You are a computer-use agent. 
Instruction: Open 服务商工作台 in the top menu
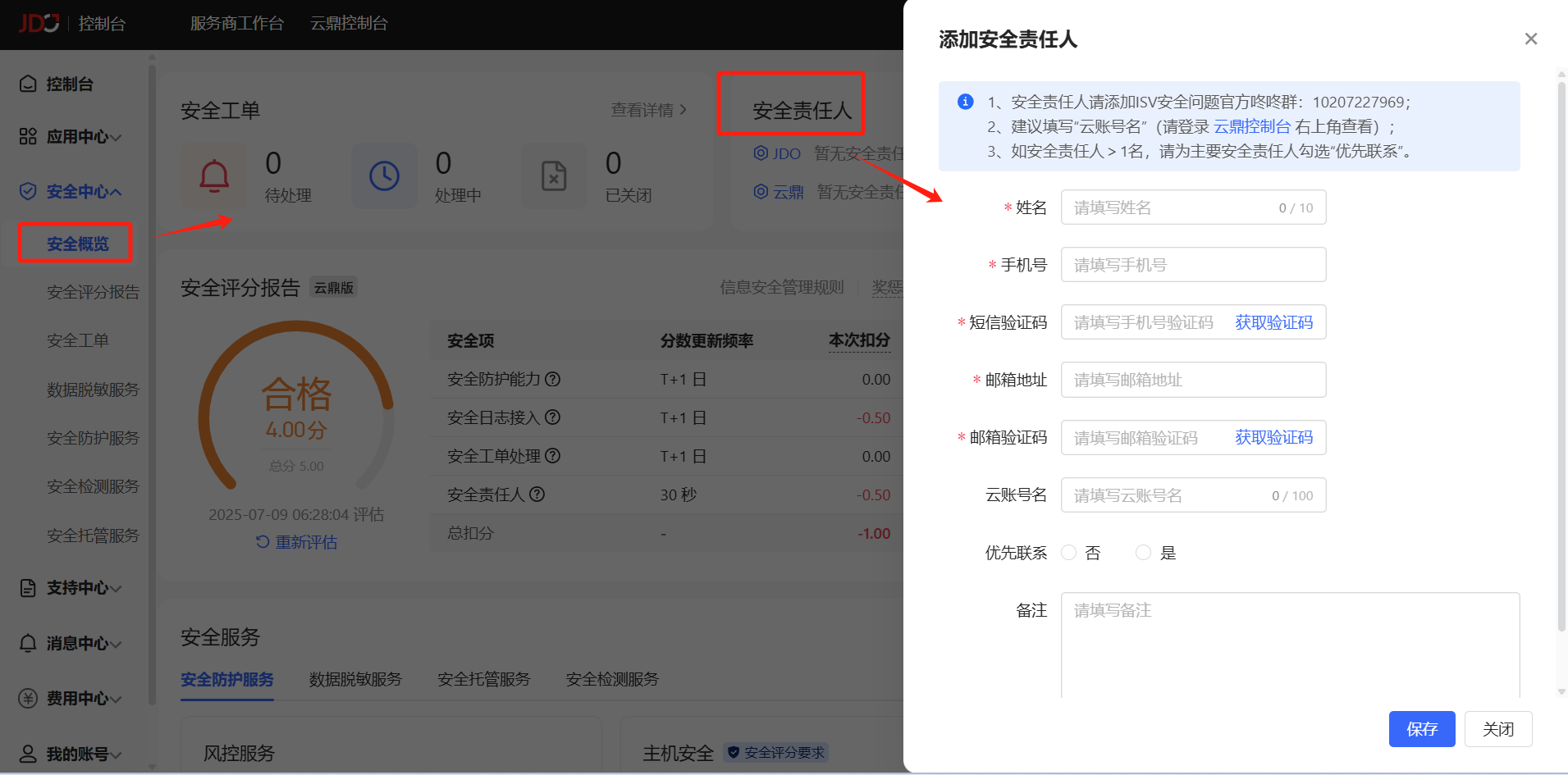tap(236, 24)
